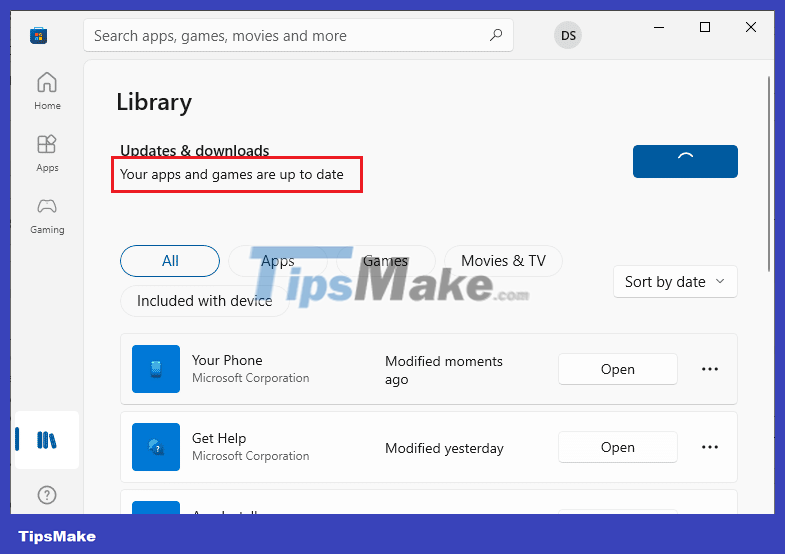
Task: Click the Microsoft Store logo icon
Action: click(39, 36)
